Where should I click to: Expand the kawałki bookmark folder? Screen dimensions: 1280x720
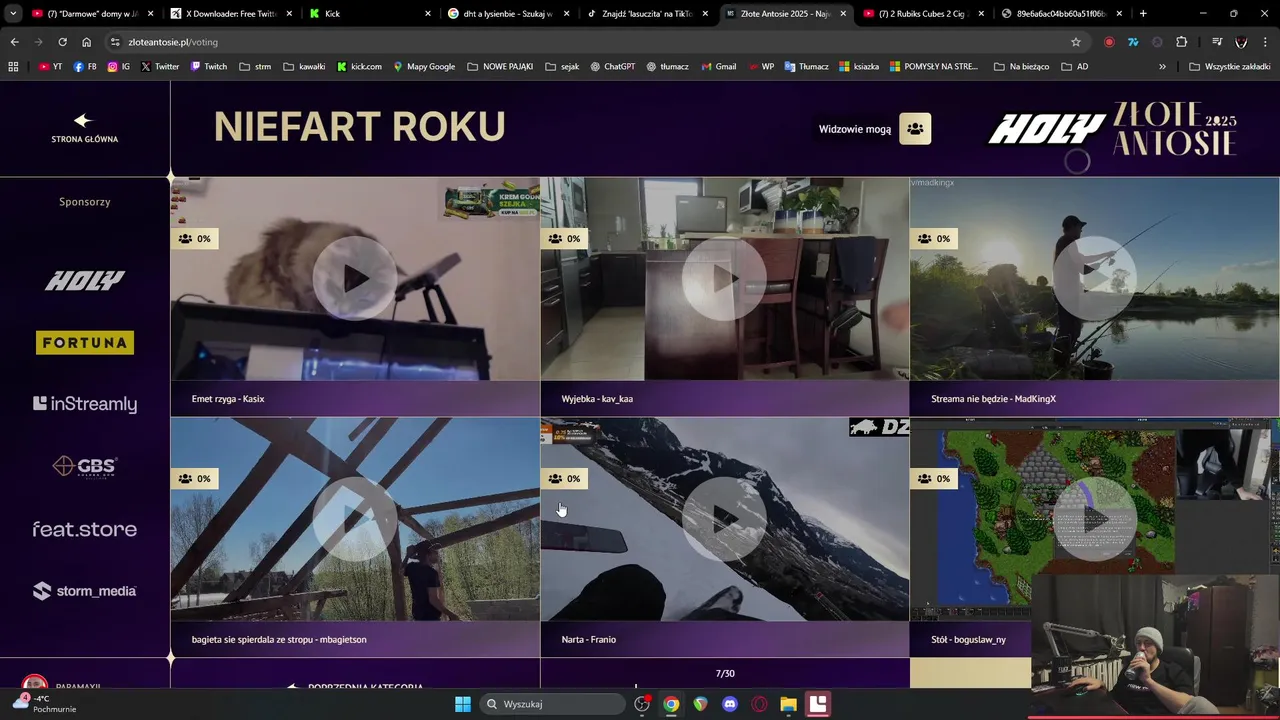304,67
